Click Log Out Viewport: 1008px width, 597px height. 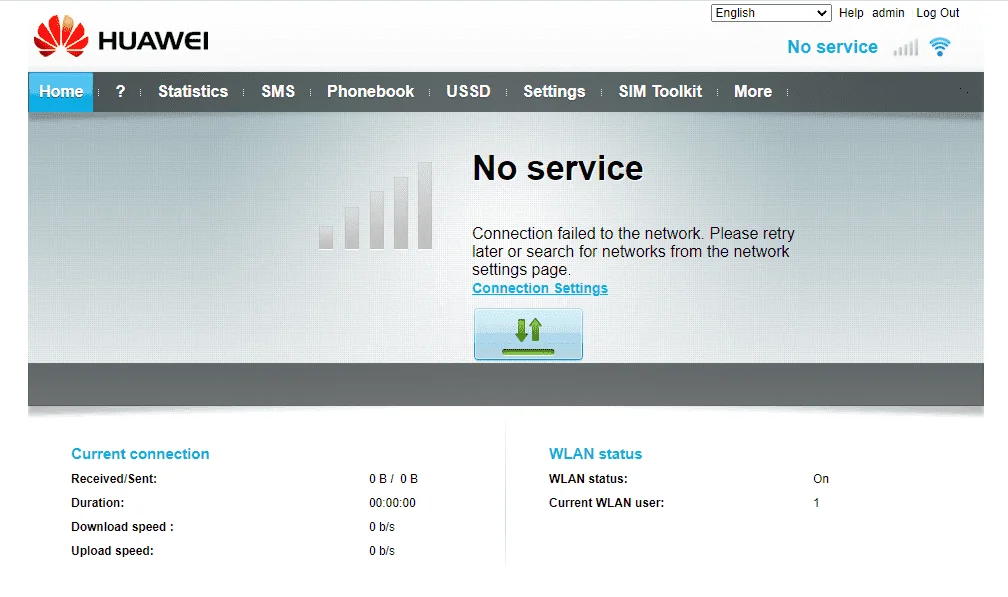coord(937,13)
